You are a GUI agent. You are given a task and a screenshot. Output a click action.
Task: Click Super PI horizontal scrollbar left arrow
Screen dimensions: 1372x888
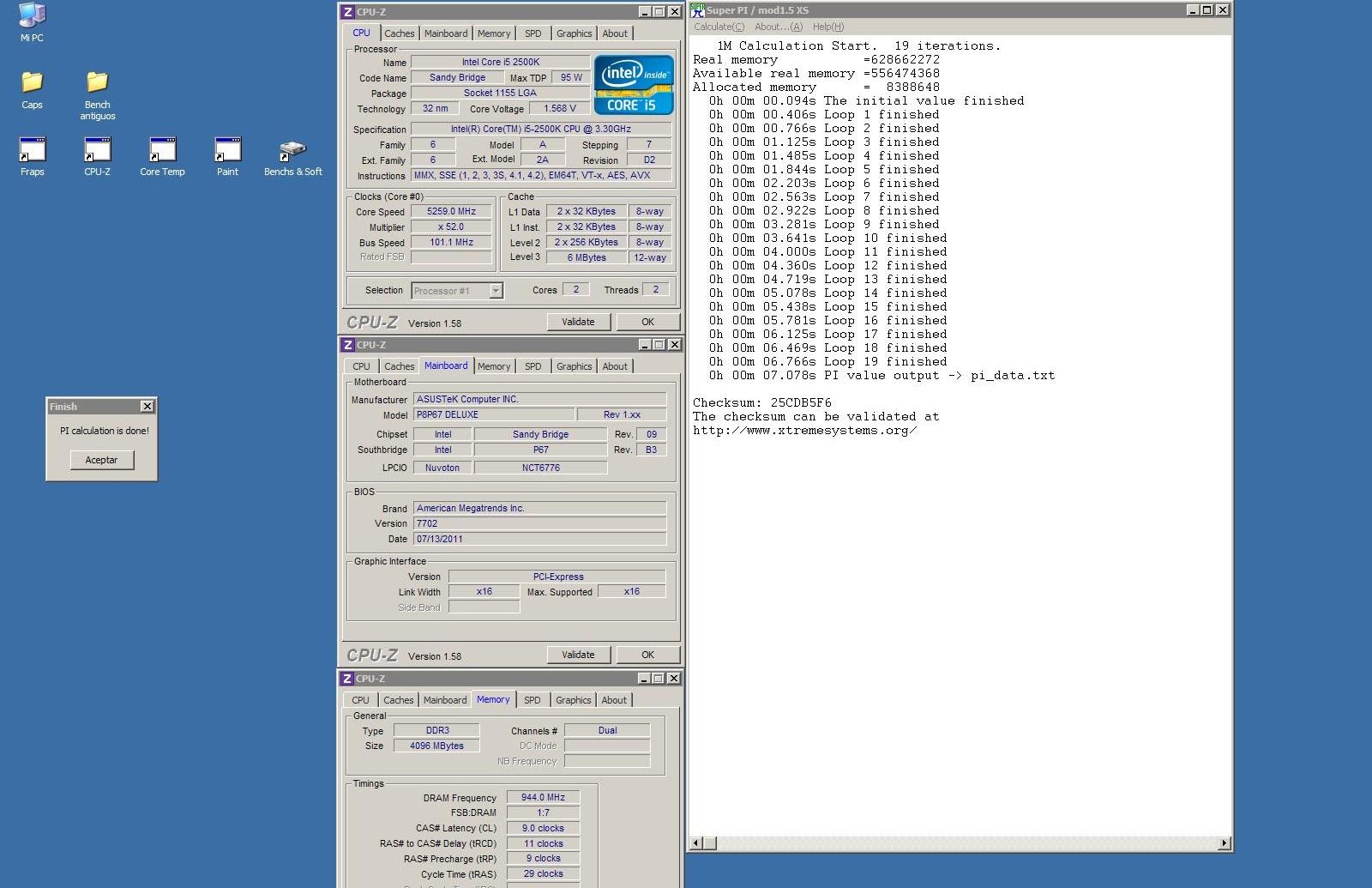point(696,843)
